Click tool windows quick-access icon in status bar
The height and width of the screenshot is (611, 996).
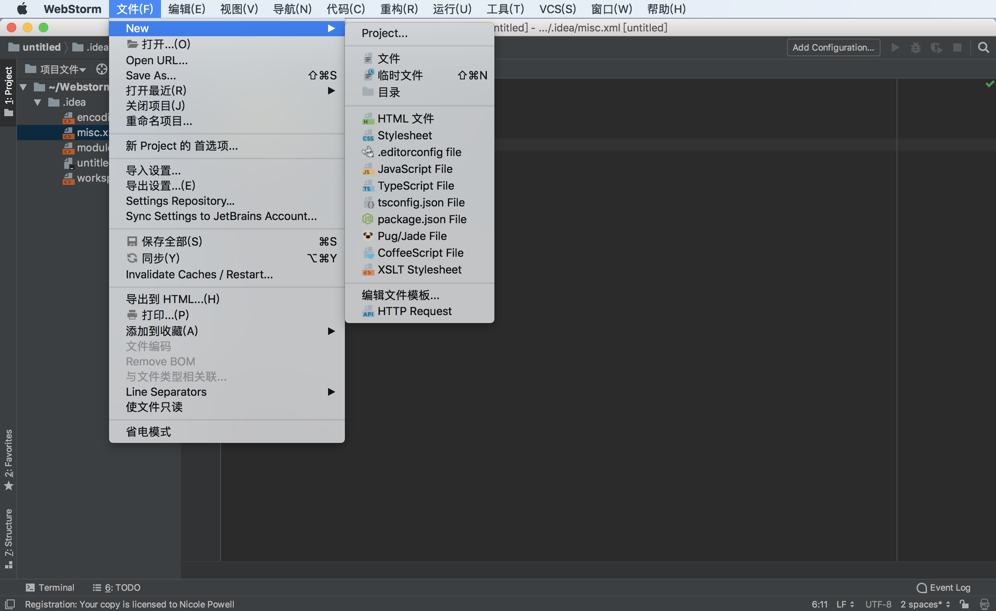10,604
